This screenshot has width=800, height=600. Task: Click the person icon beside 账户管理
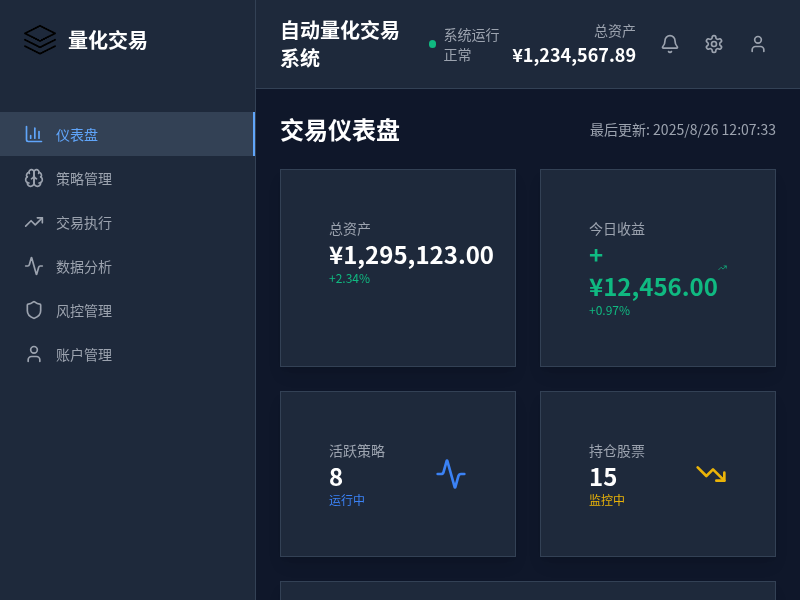[34, 354]
